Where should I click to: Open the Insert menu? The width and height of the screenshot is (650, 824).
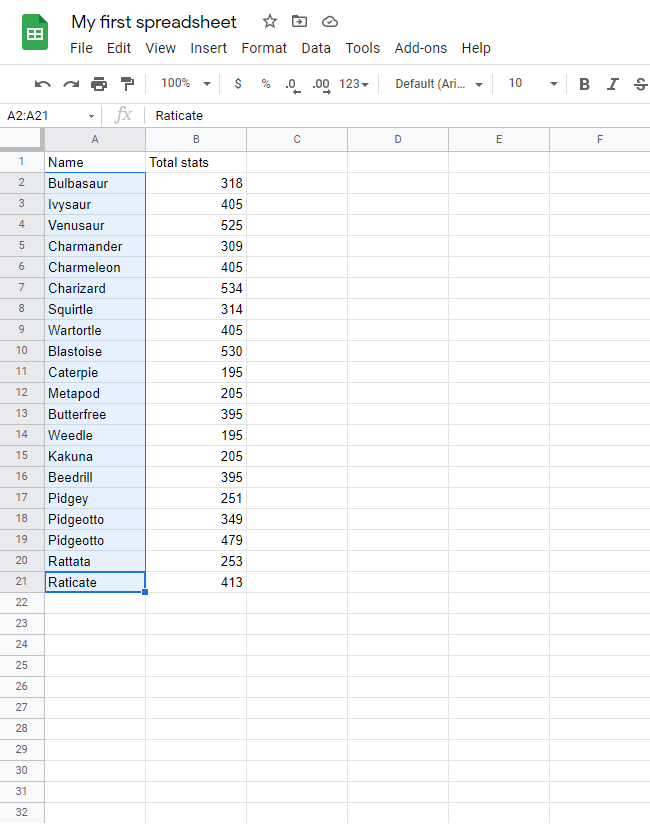tap(208, 48)
